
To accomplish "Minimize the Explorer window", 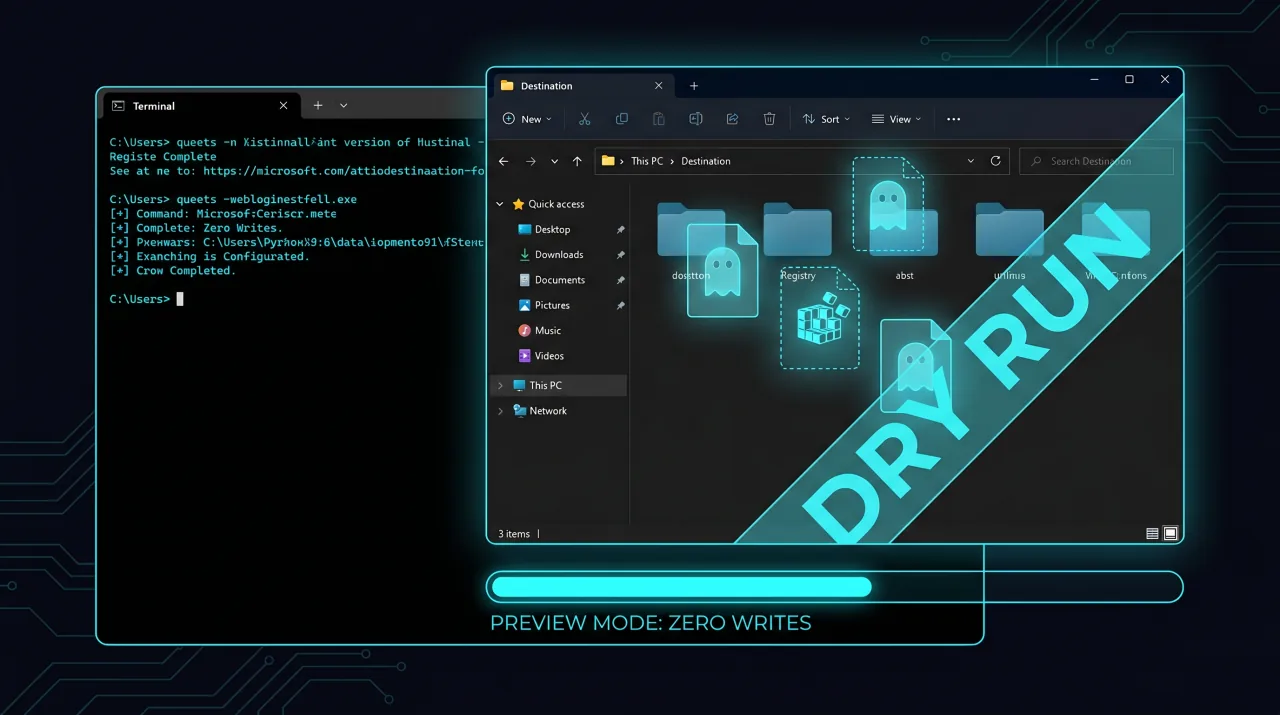I will tap(1093, 79).
